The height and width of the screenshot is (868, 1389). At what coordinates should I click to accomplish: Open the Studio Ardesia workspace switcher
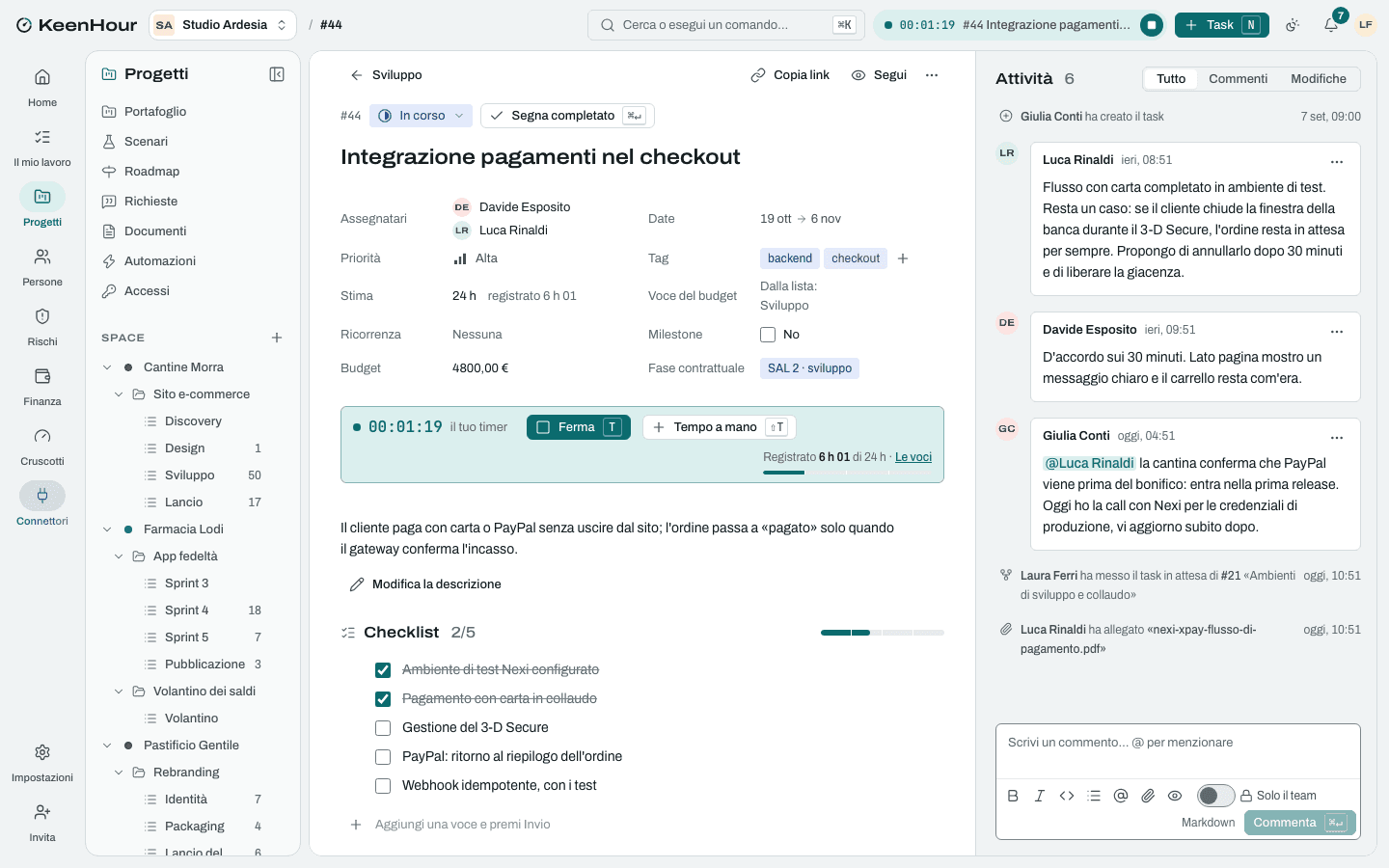pyautogui.click(x=223, y=25)
